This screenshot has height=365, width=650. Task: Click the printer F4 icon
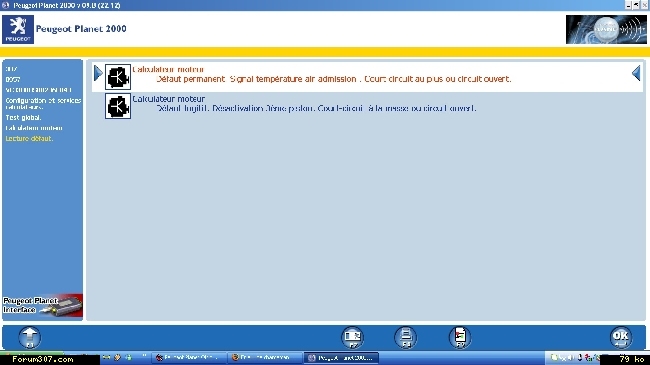tap(406, 337)
